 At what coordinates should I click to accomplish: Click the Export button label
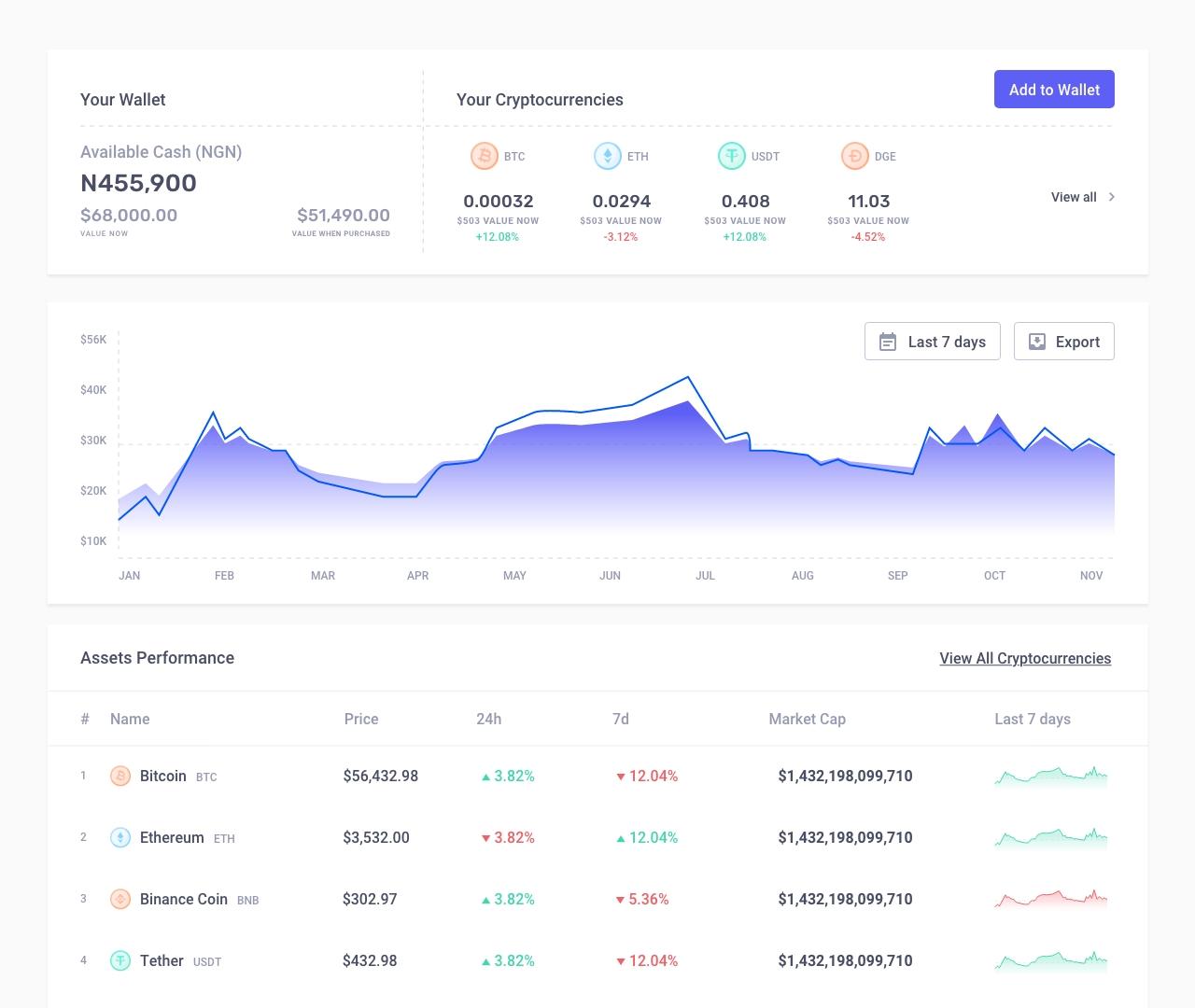click(x=1077, y=342)
